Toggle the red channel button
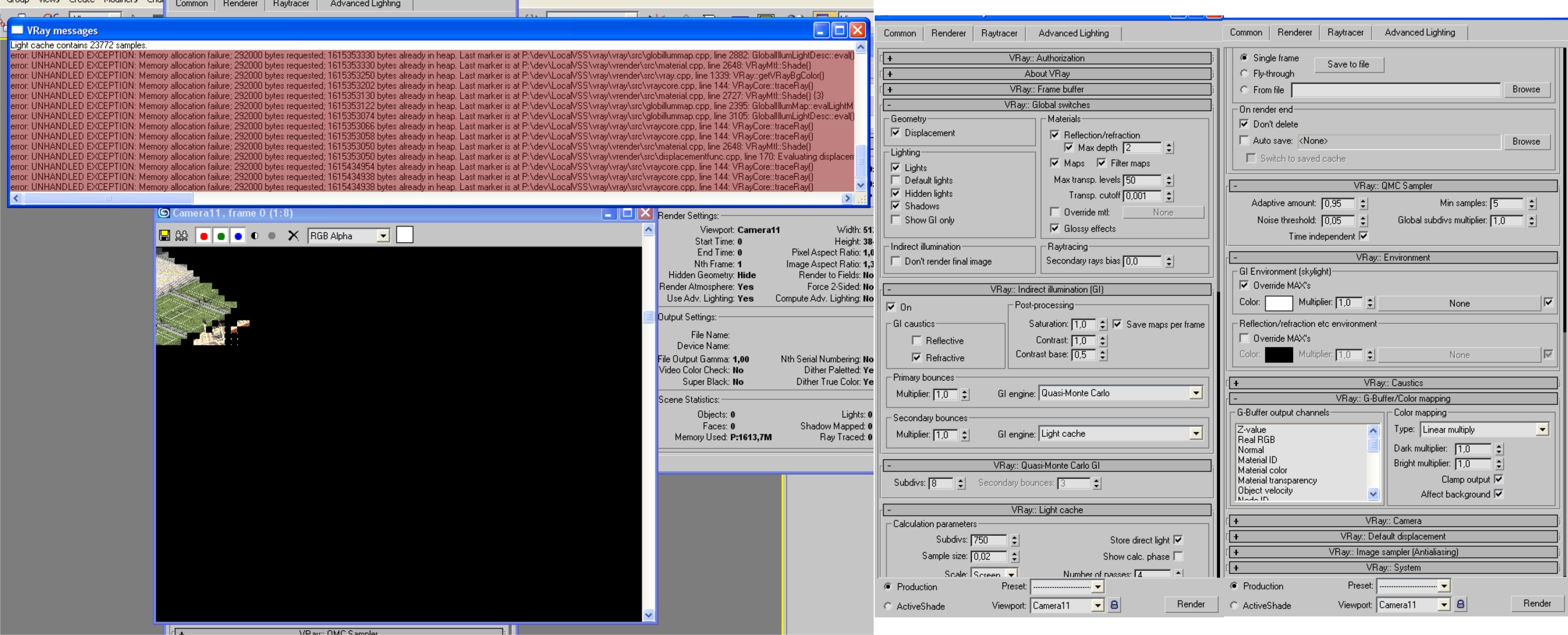 pos(204,236)
